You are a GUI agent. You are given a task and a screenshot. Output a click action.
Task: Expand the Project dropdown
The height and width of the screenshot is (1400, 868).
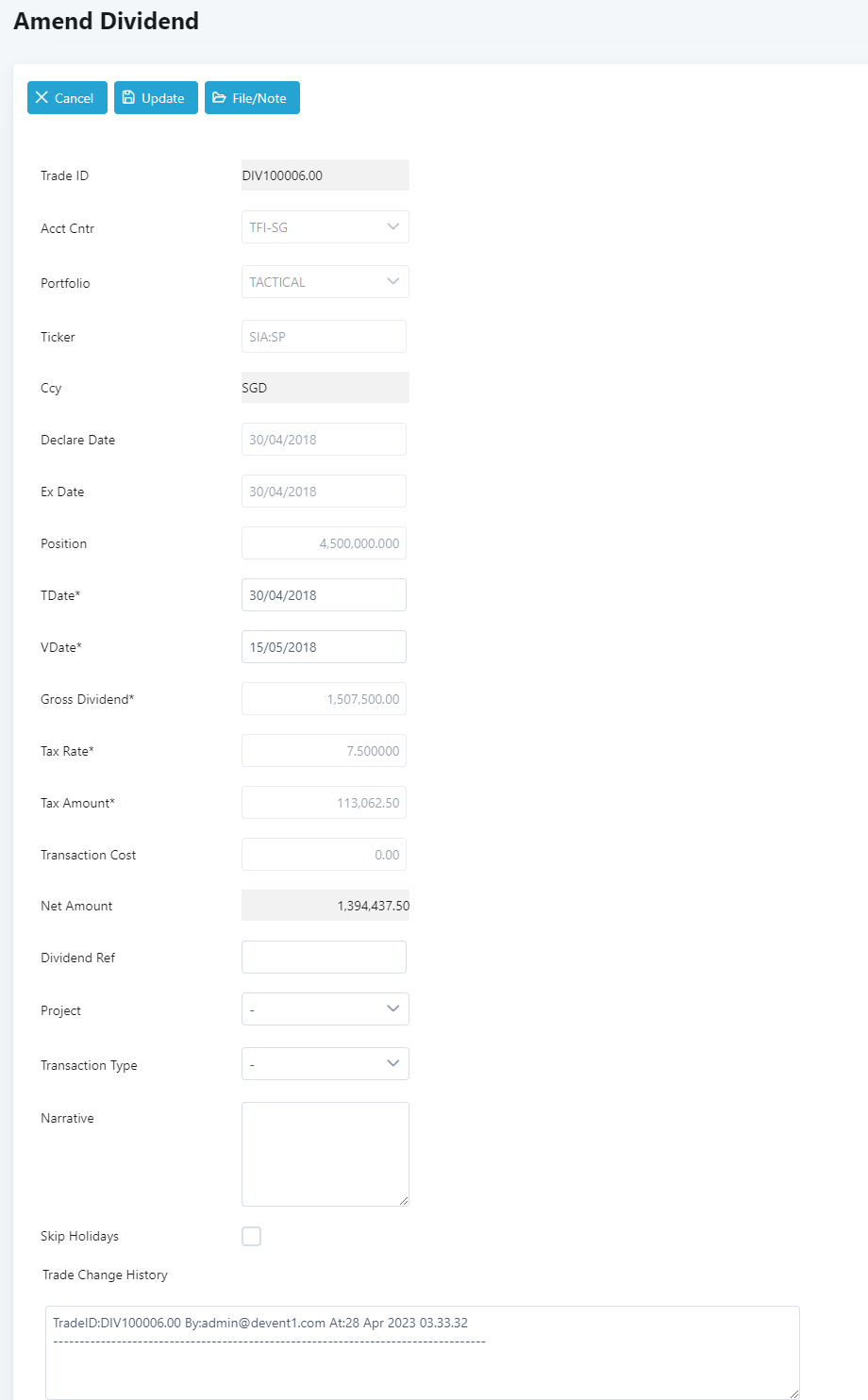click(x=325, y=1009)
